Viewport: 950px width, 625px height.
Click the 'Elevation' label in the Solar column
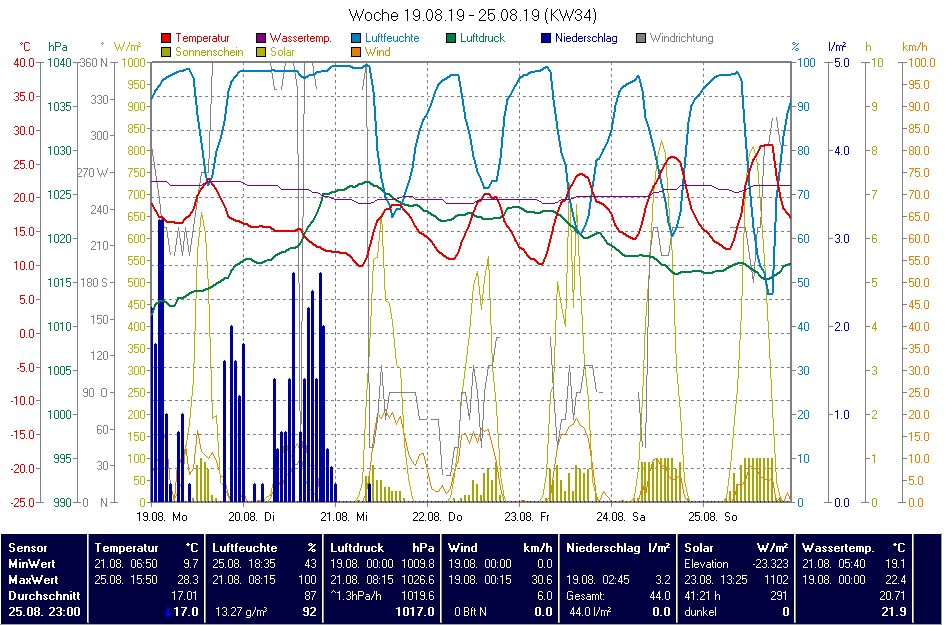tap(707, 564)
